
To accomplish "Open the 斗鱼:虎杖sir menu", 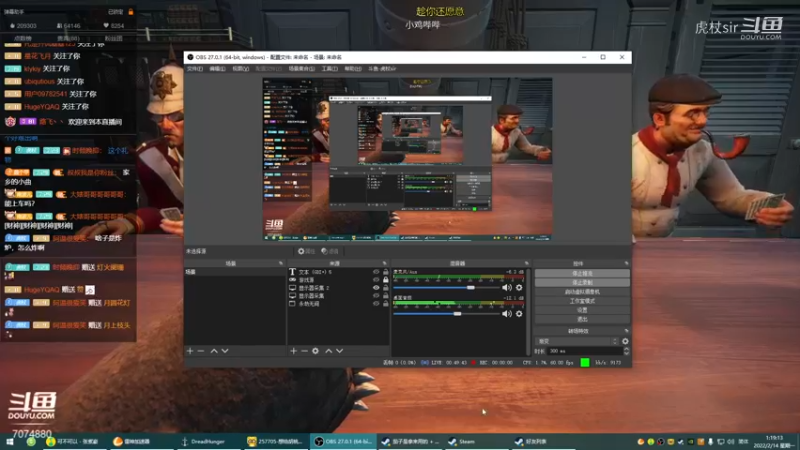I will coord(382,68).
